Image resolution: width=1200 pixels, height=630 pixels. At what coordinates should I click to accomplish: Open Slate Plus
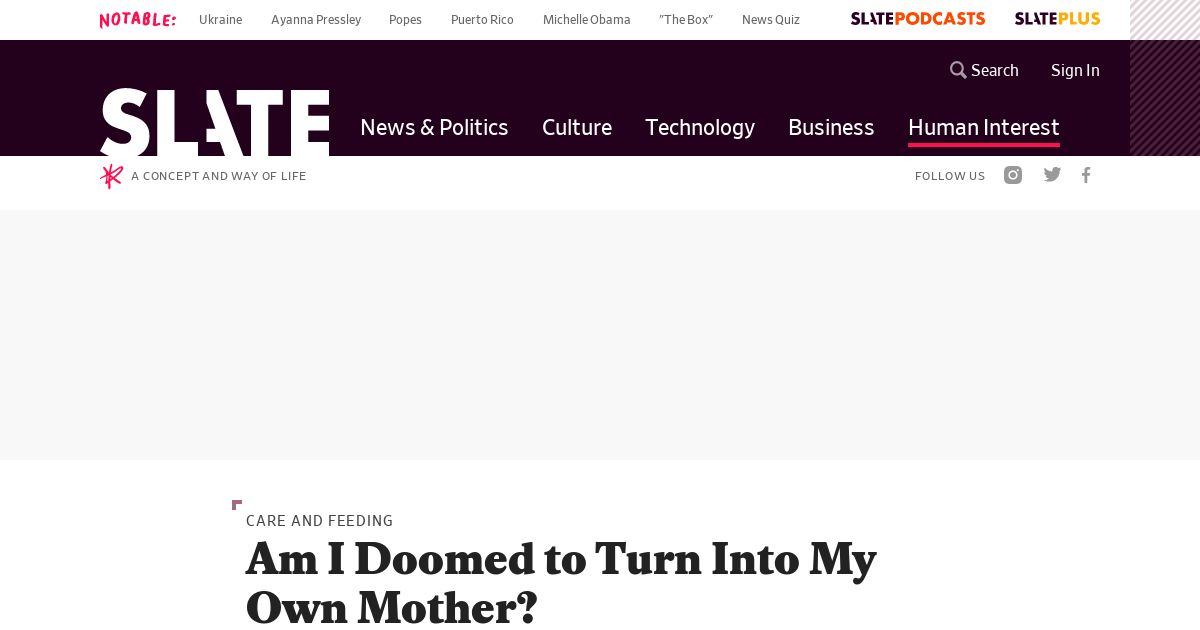pyautogui.click(x=1057, y=19)
